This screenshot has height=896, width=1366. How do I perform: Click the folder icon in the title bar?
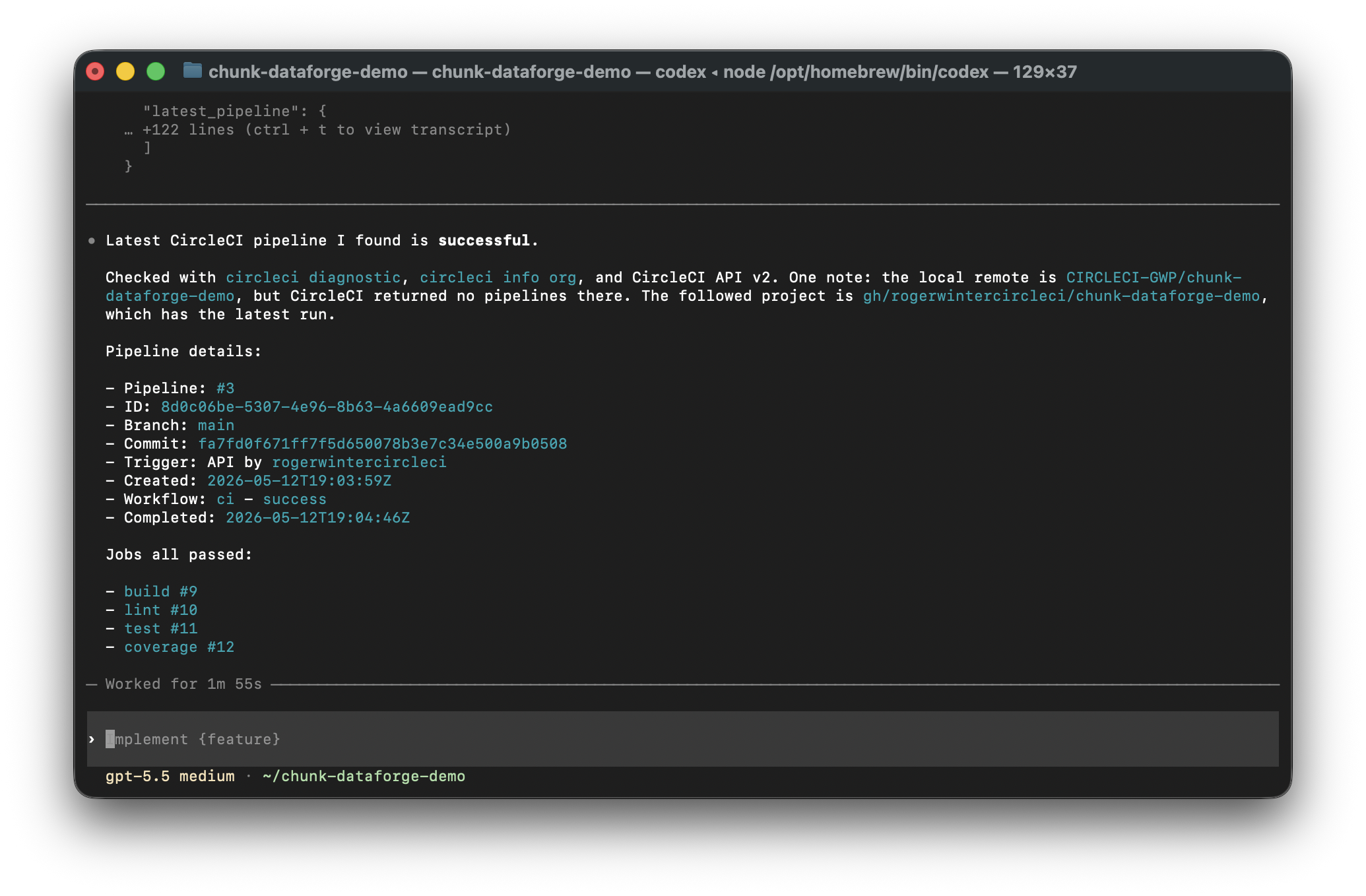pyautogui.click(x=192, y=71)
